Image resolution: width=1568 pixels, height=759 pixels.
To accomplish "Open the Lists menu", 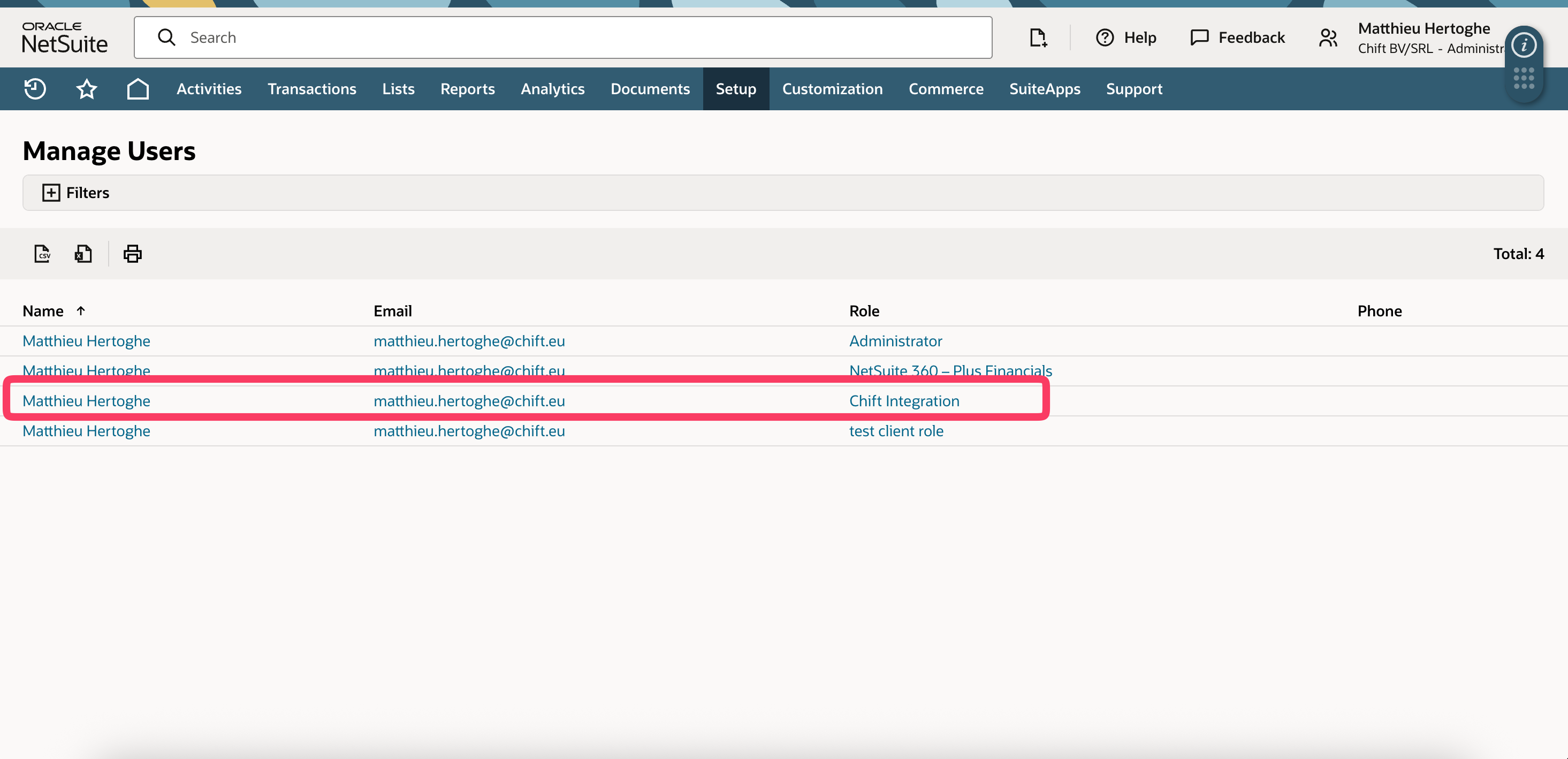I will click(399, 89).
